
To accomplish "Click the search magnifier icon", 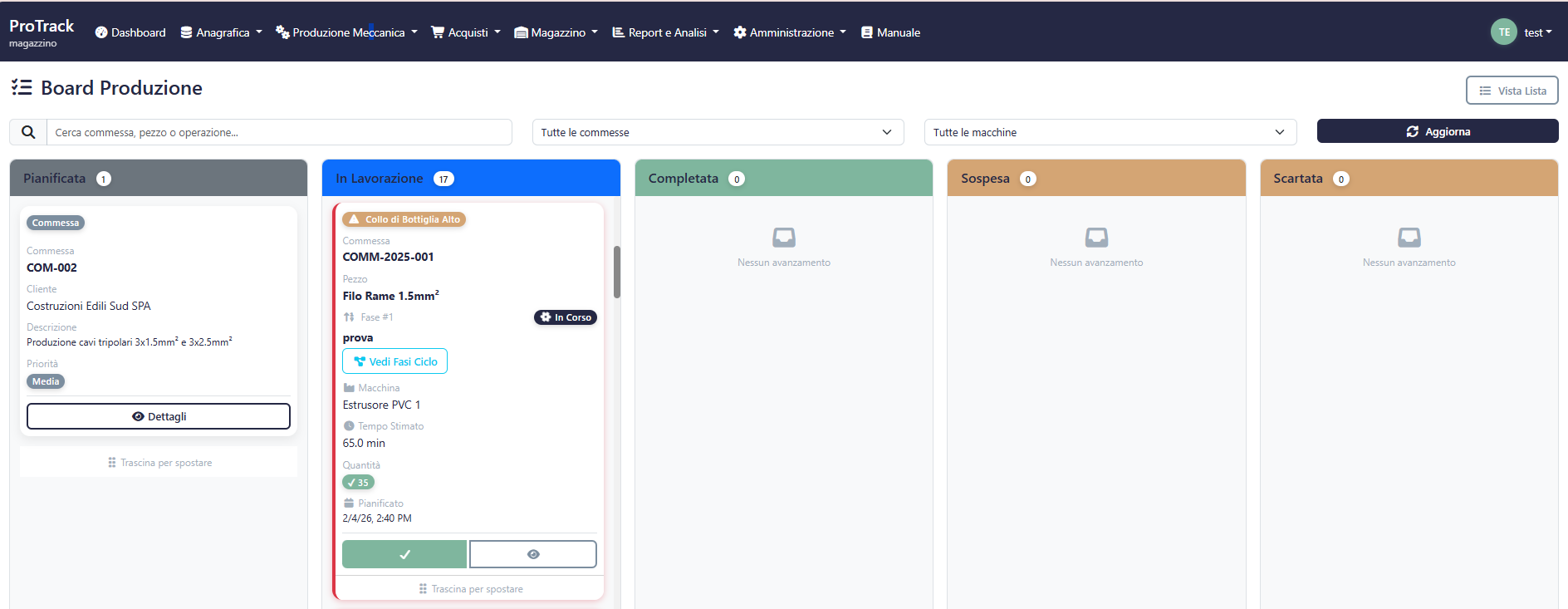I will point(28,132).
